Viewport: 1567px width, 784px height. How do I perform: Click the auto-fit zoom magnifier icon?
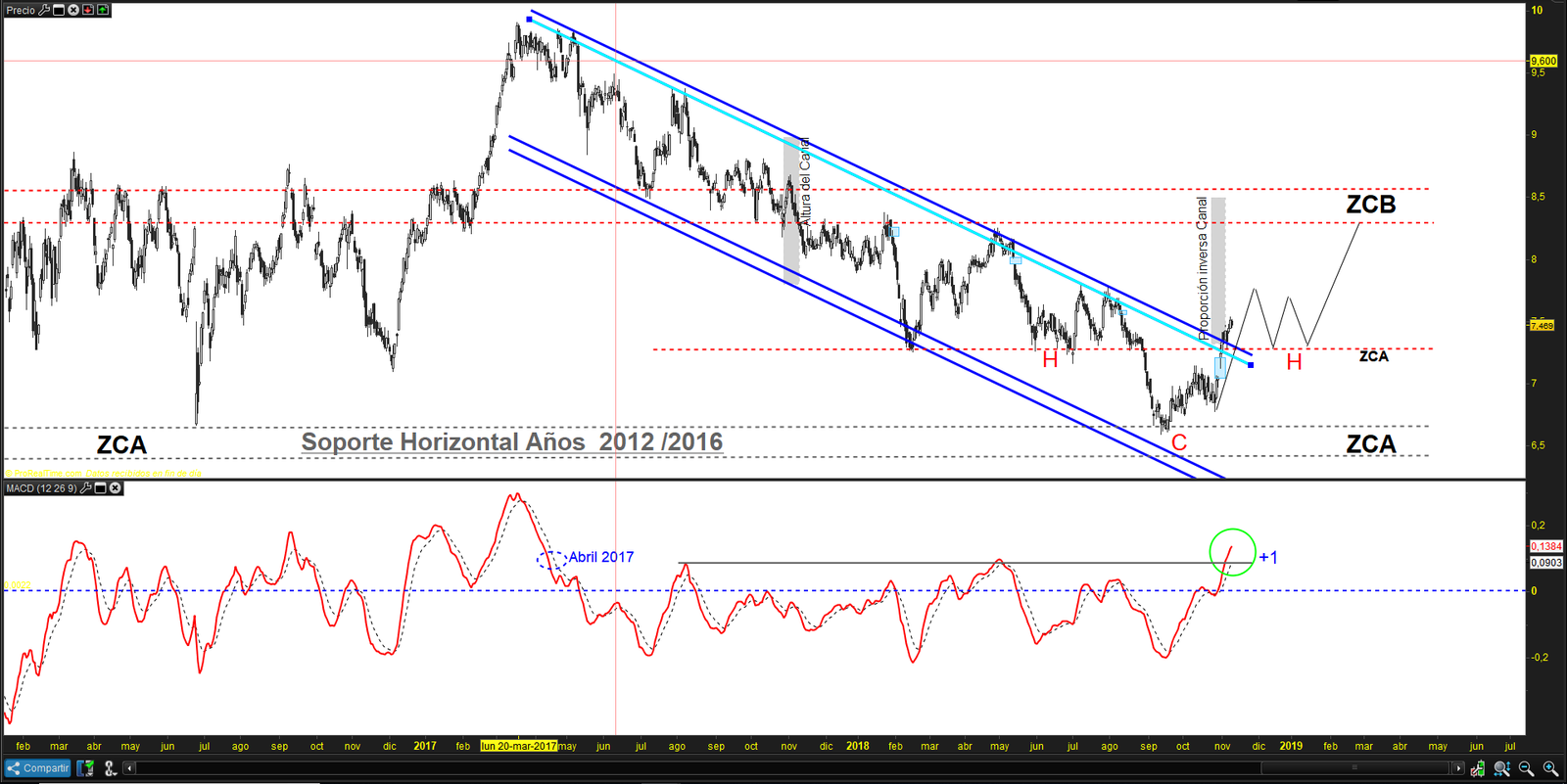click(x=1502, y=768)
